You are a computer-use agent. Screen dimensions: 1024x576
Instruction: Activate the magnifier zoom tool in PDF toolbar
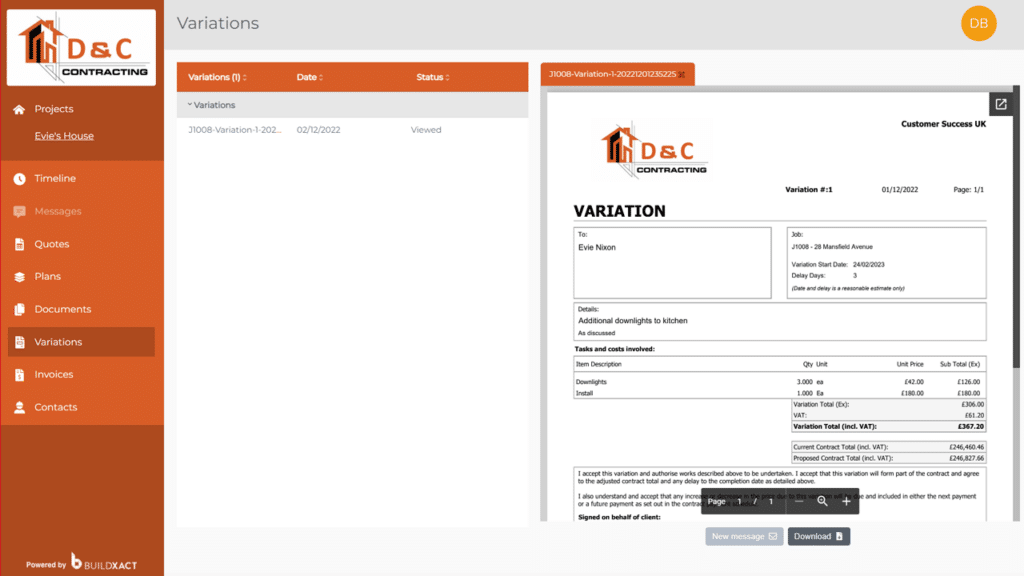823,501
